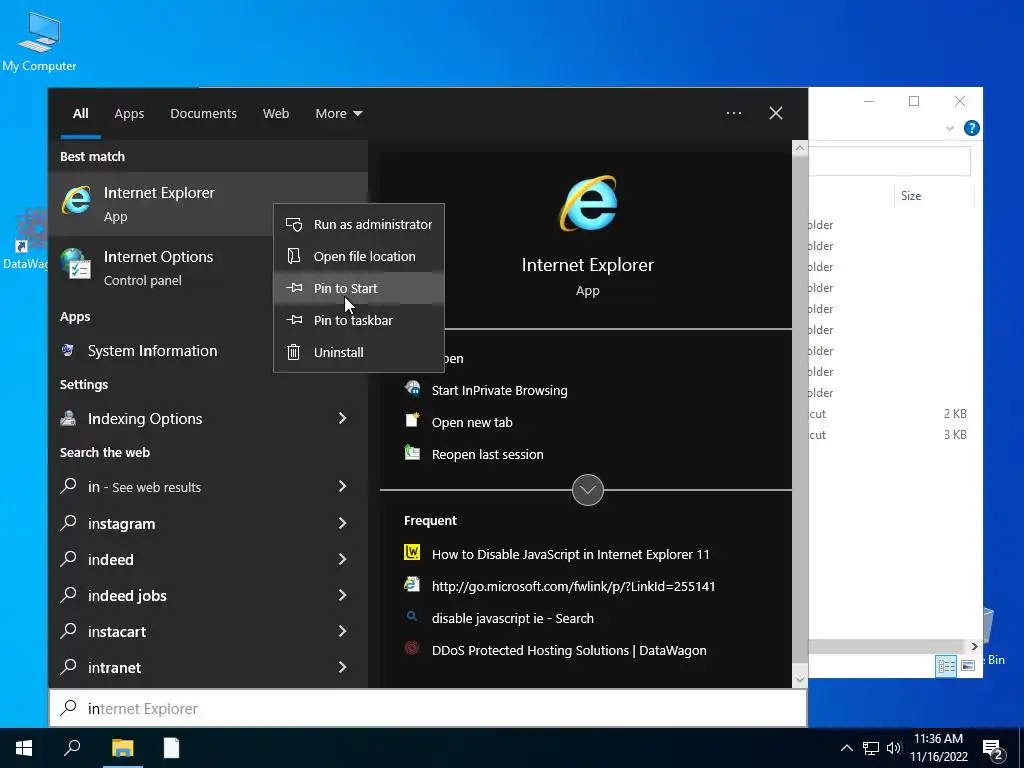The image size is (1024, 768).
Task: Click Start InPrivate Browsing icon
Action: click(x=412, y=389)
